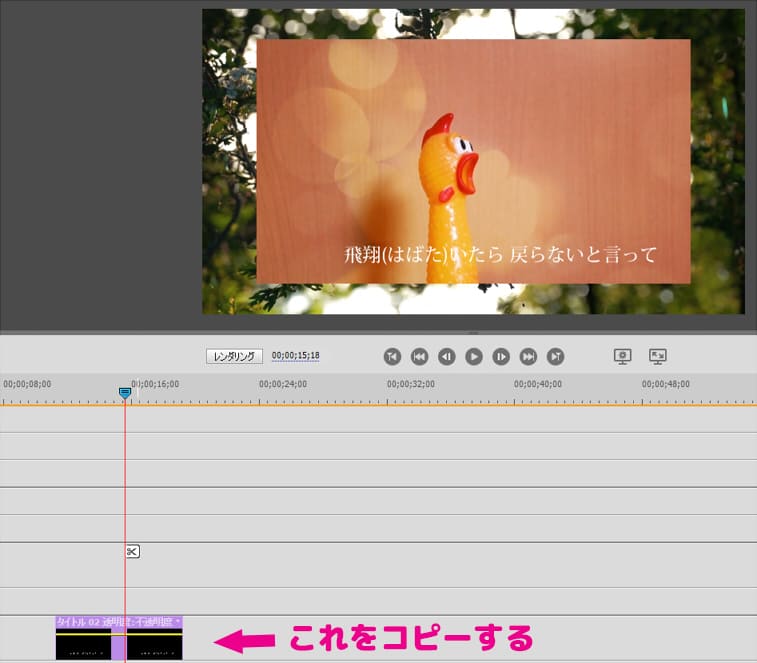Screen dimensions: 757x663
Task: Click the レンダリング button
Action: click(x=235, y=356)
